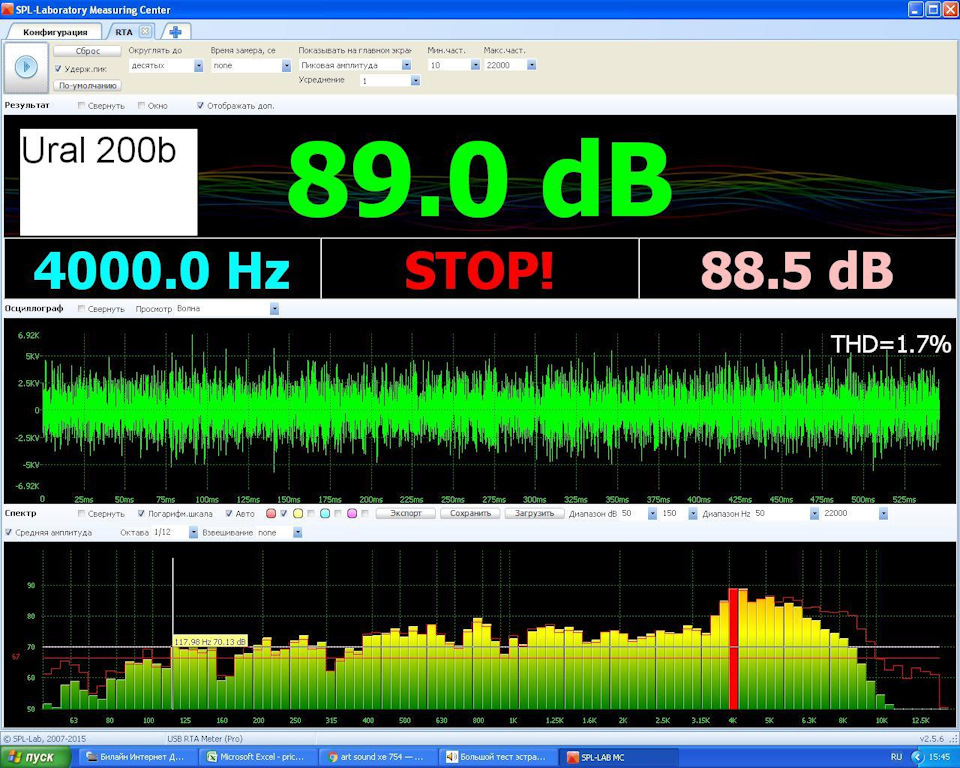Image resolution: width=960 pixels, height=768 pixels.
Task: Click the RU language indicator in tray
Action: [x=896, y=757]
